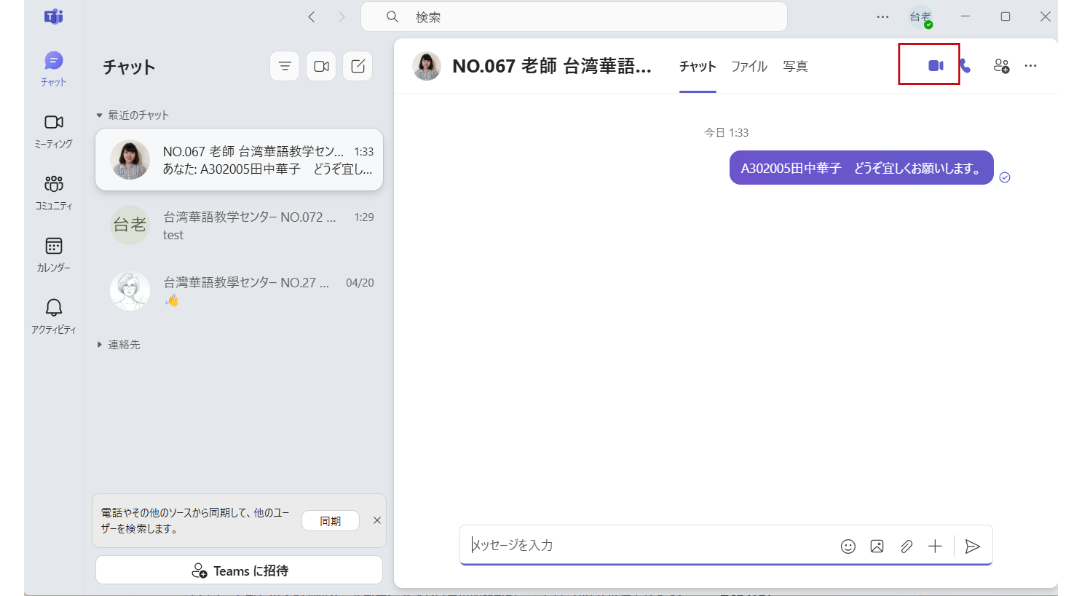Open the カレンダー view in sidebar
This screenshot has width=1075, height=596.
click(x=54, y=254)
